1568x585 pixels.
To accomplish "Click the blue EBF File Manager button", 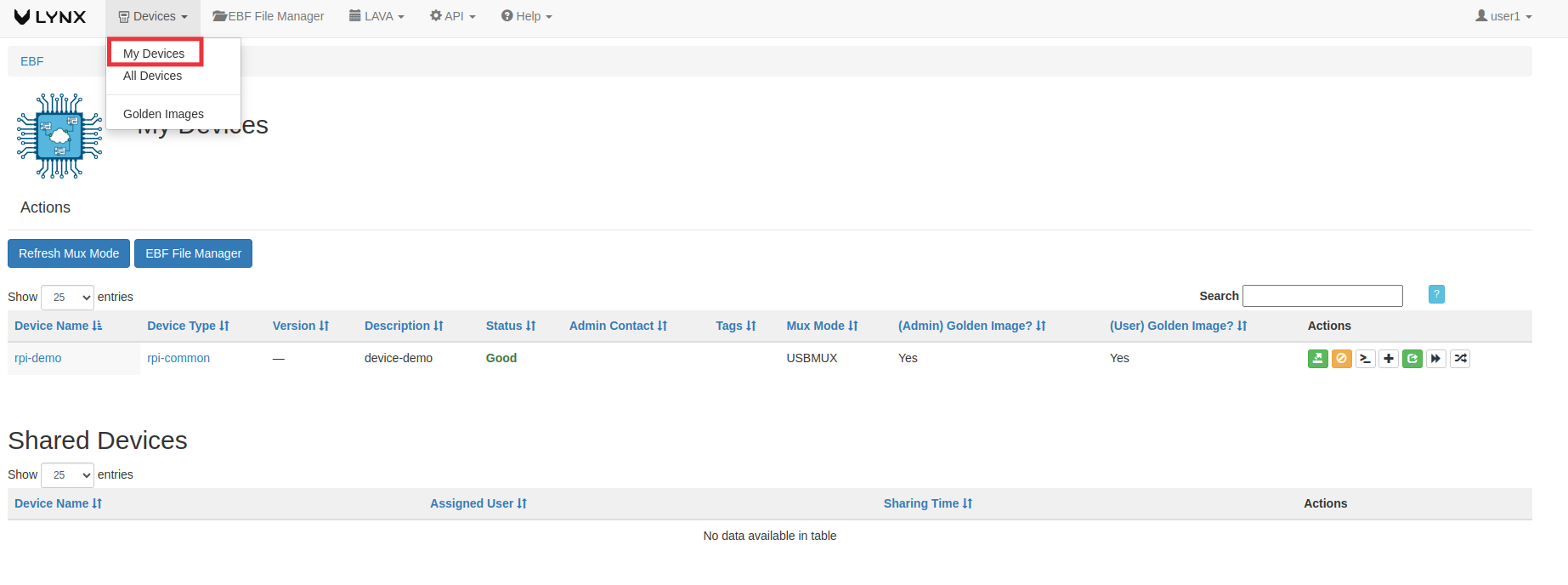I will click(193, 253).
